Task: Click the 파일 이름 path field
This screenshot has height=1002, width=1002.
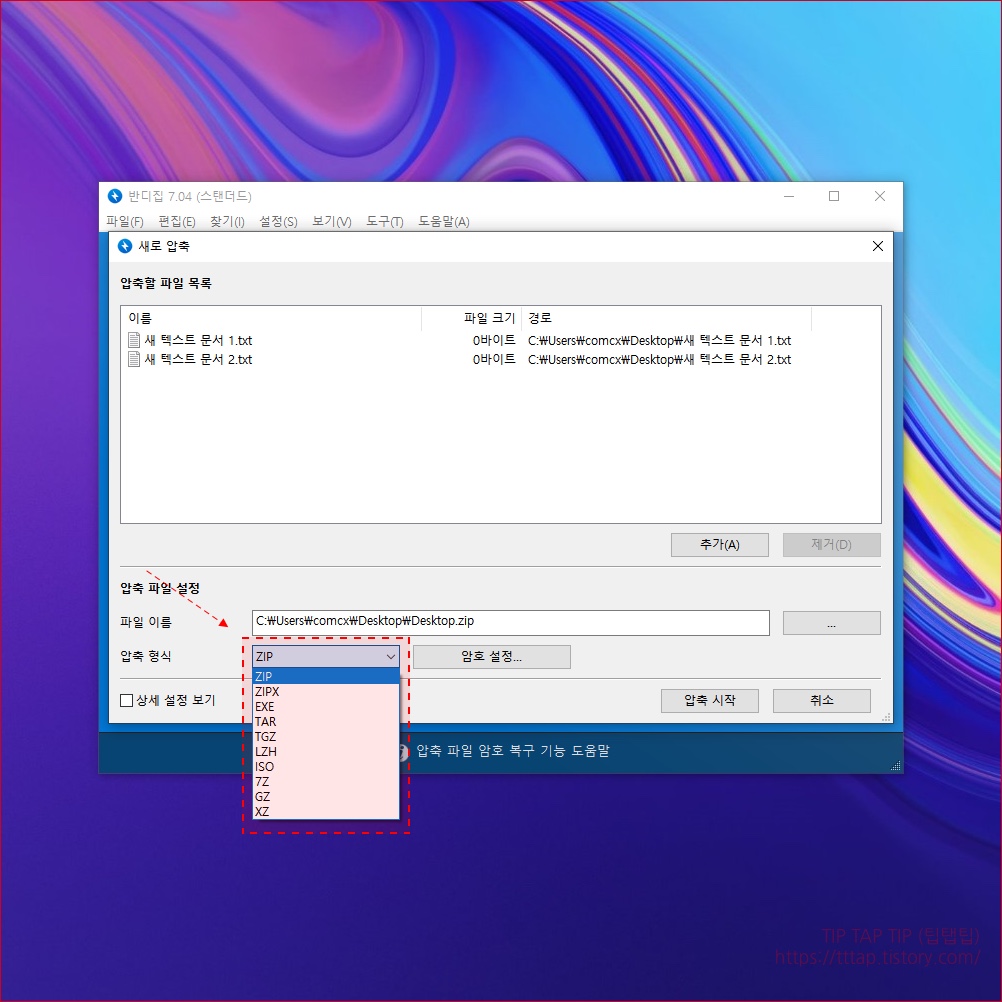Action: click(x=511, y=623)
